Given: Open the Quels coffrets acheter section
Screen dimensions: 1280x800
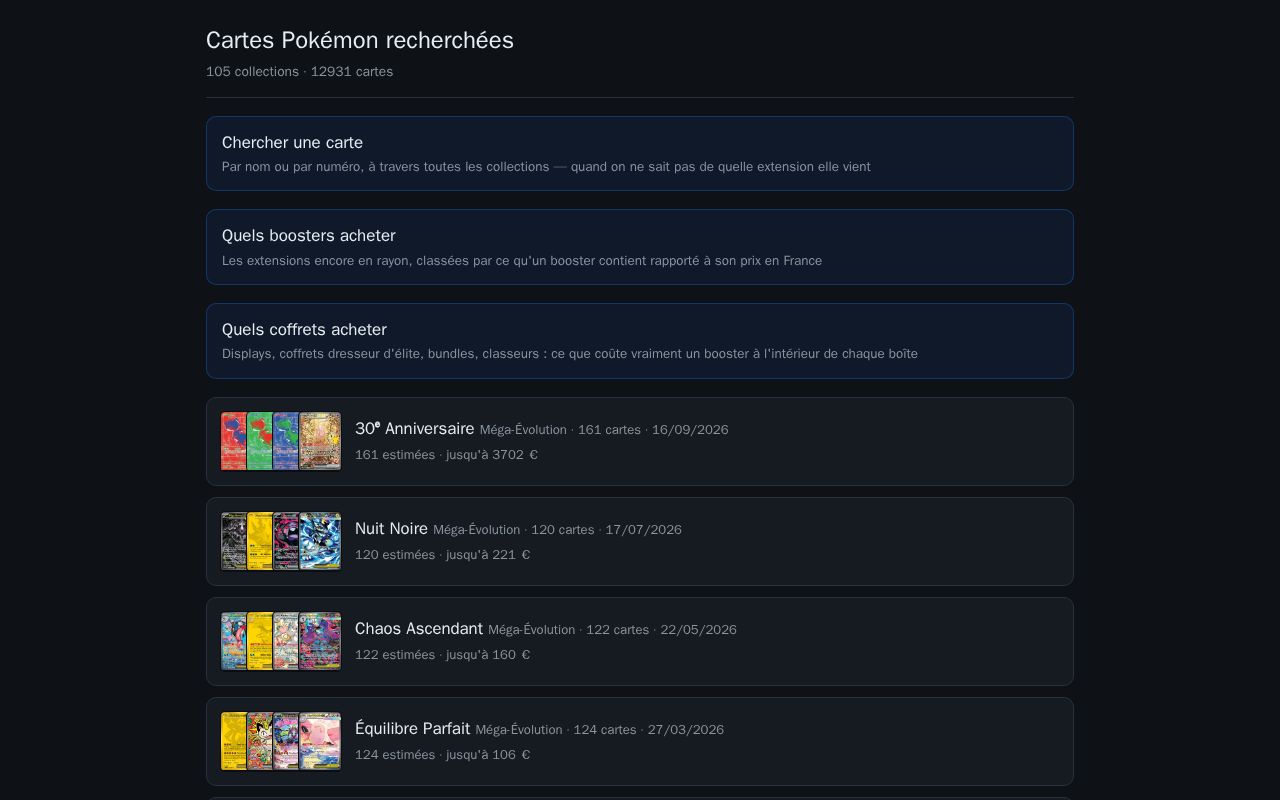Looking at the screenshot, I should pos(640,341).
